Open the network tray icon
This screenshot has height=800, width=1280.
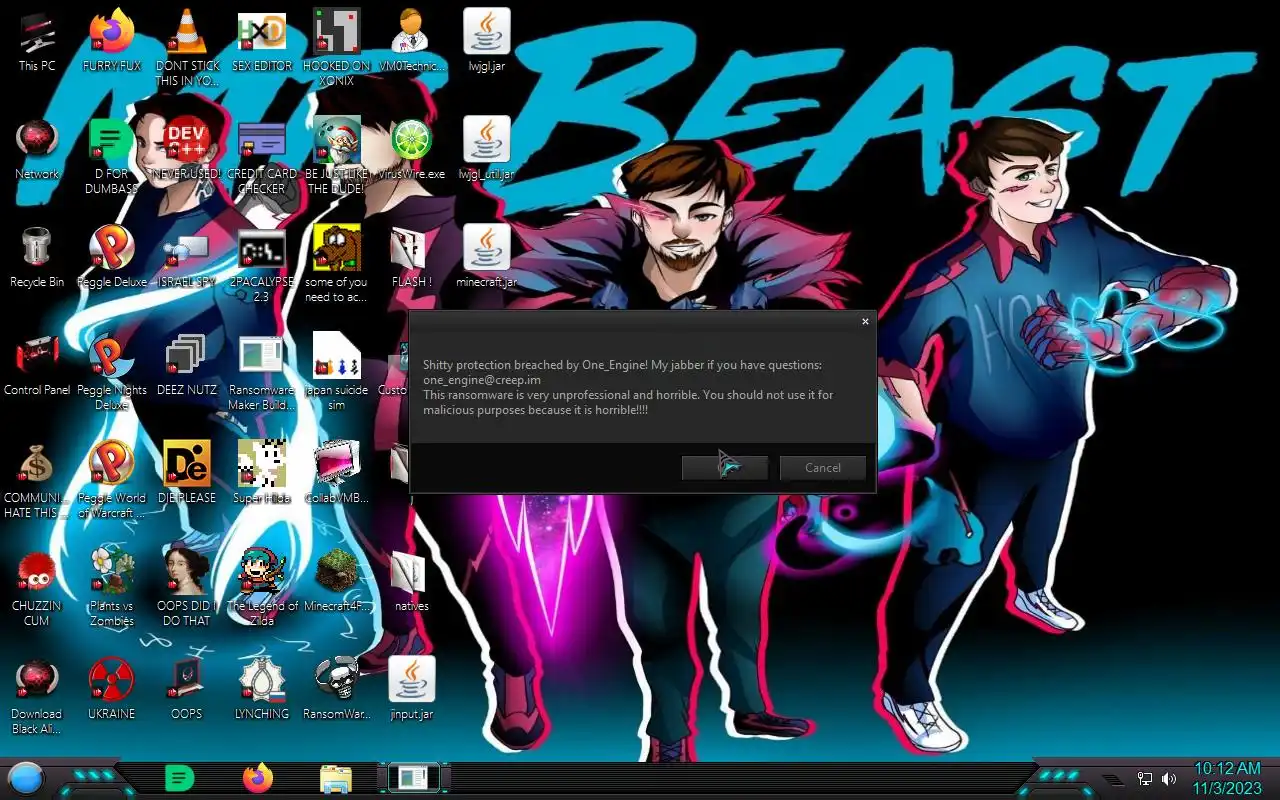pyautogui.click(x=1146, y=779)
